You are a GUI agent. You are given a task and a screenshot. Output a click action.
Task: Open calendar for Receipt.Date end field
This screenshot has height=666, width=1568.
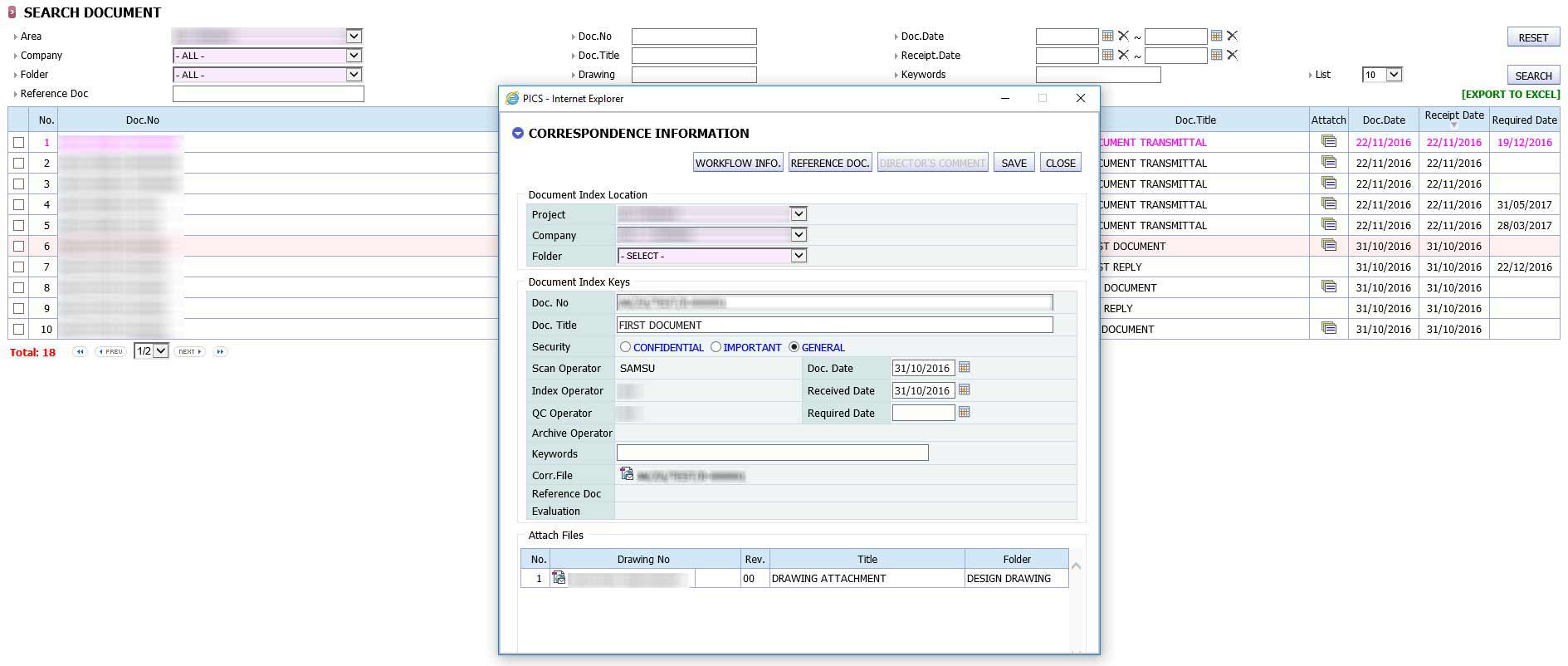(x=1216, y=55)
